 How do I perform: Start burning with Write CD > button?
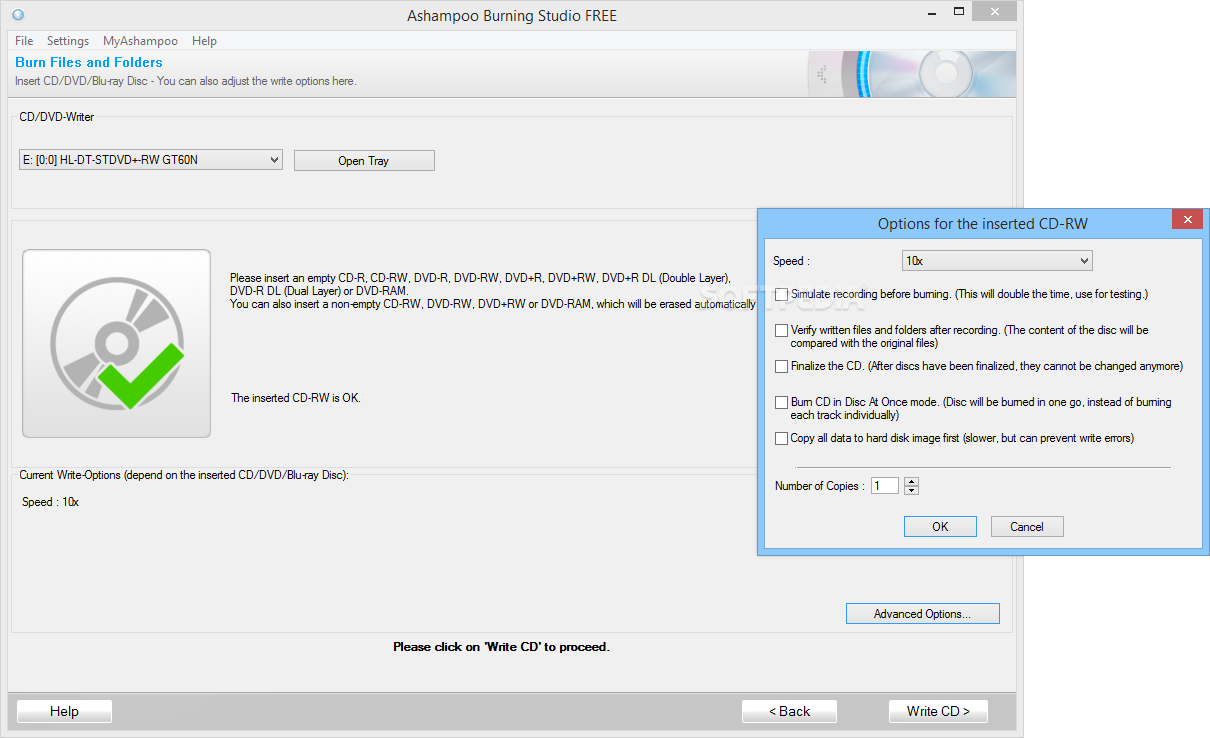click(938, 711)
